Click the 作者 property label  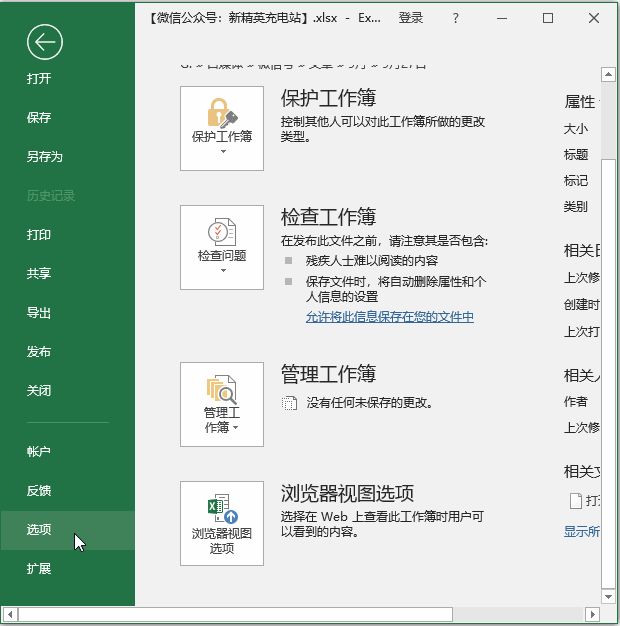click(576, 402)
